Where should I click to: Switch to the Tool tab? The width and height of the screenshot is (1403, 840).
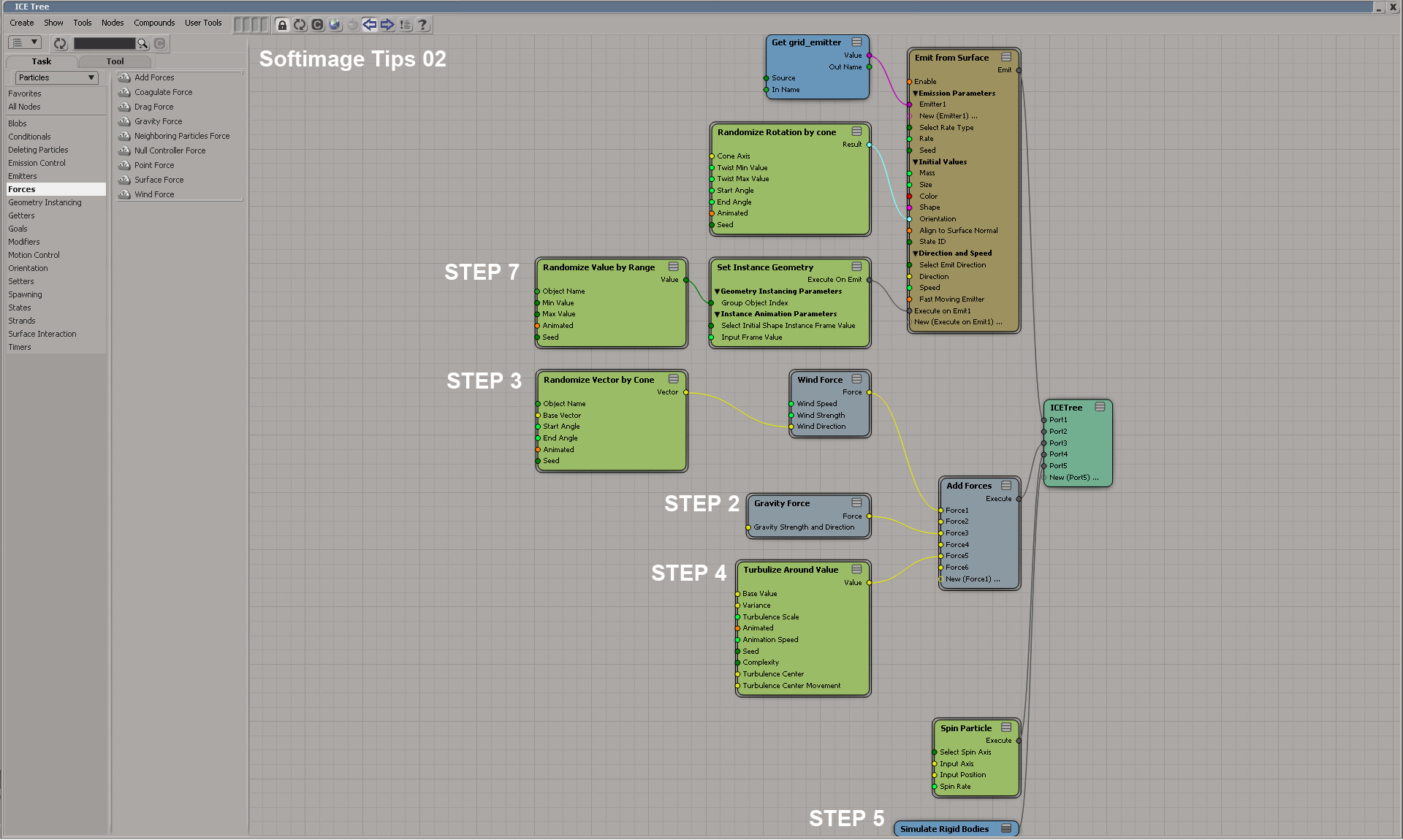[115, 61]
